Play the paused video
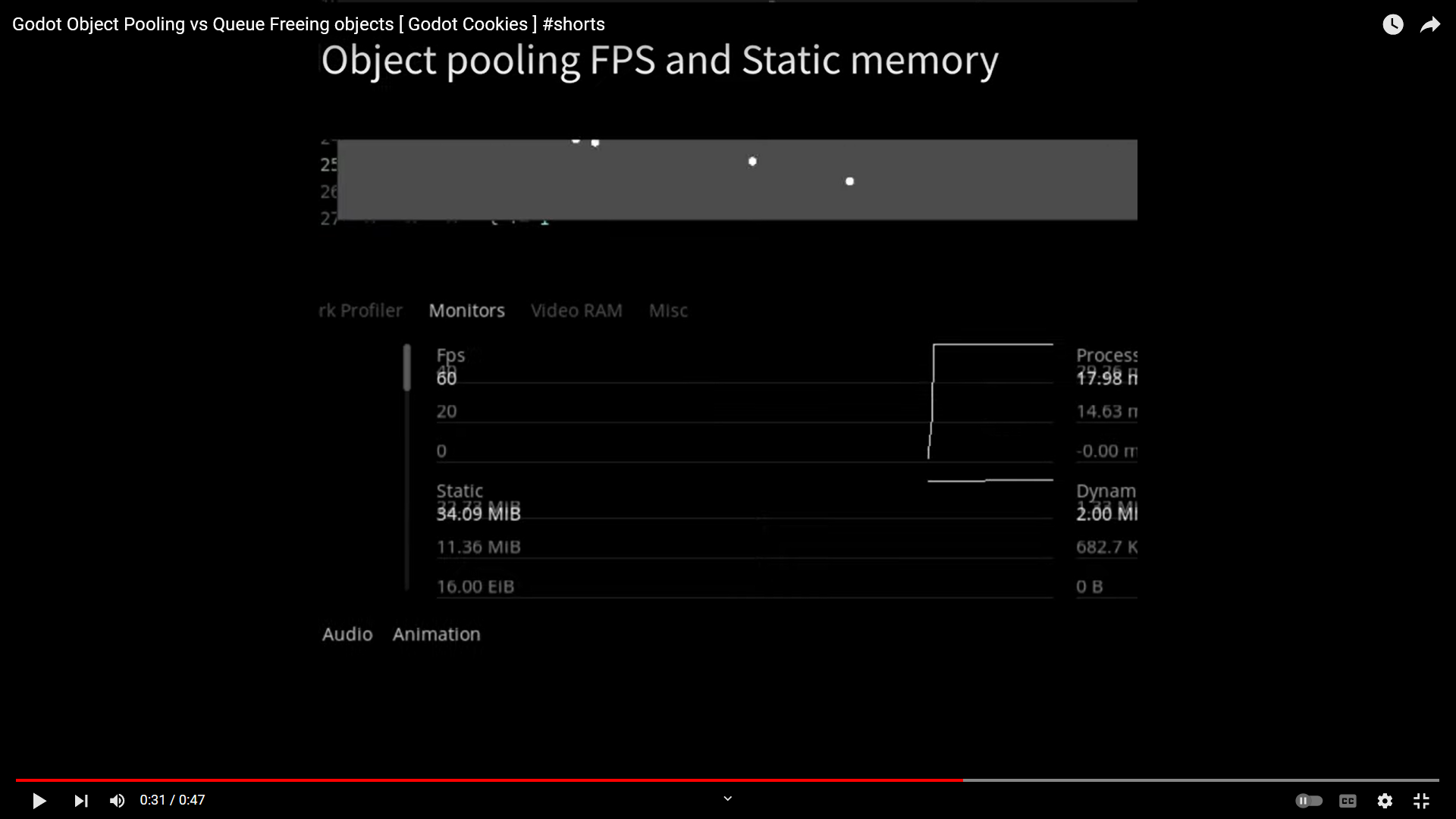Image resolution: width=1456 pixels, height=819 pixels. (39, 801)
